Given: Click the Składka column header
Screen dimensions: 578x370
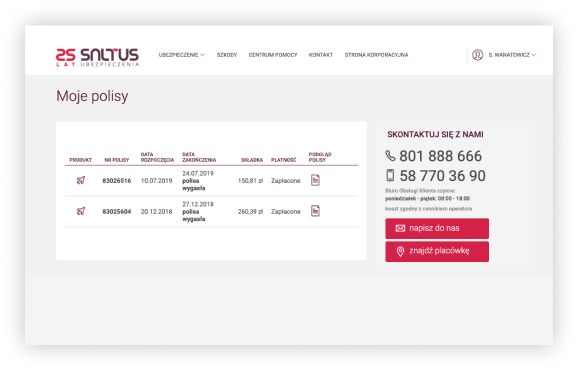Looking at the screenshot, I should click(x=252, y=160).
